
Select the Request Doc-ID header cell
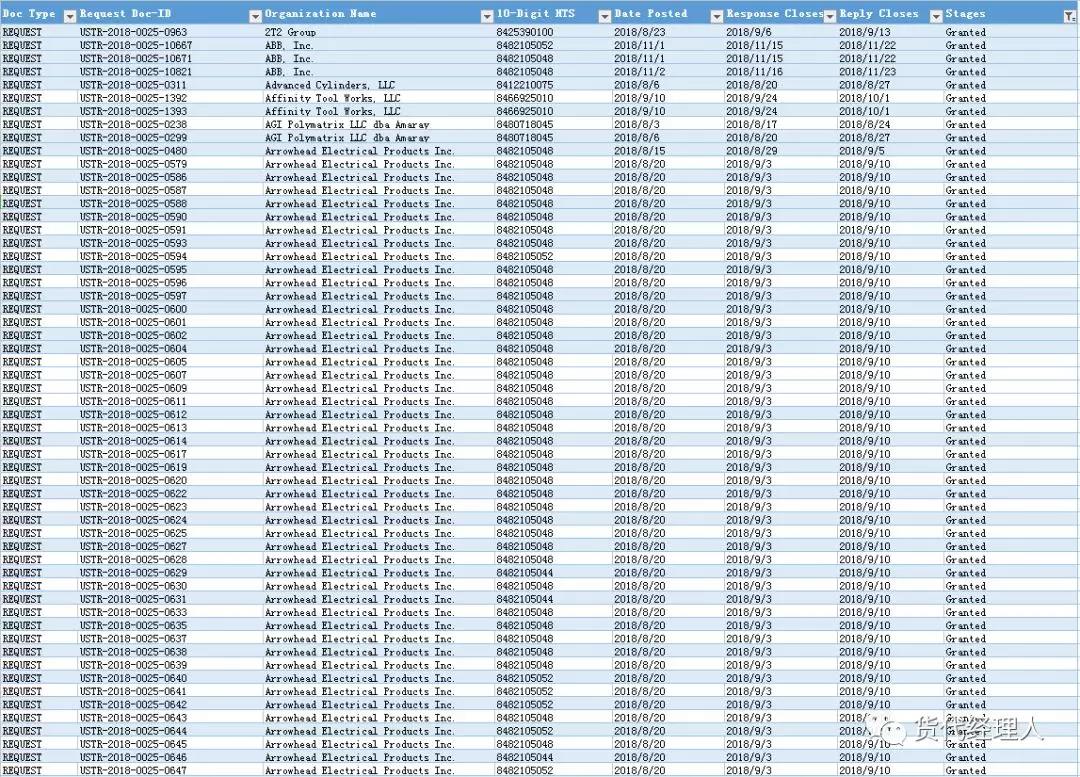[170, 13]
